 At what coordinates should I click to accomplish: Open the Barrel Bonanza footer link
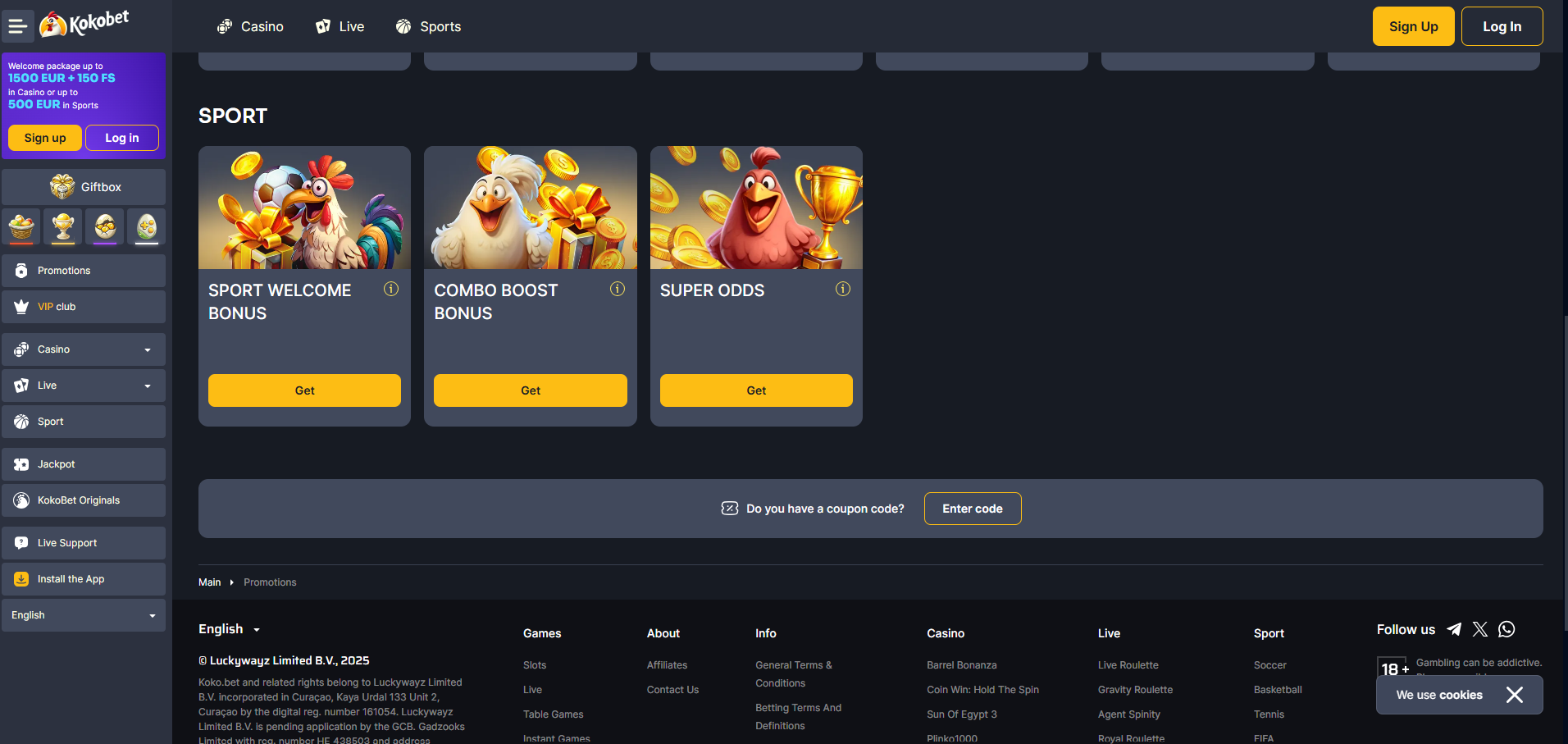962,665
